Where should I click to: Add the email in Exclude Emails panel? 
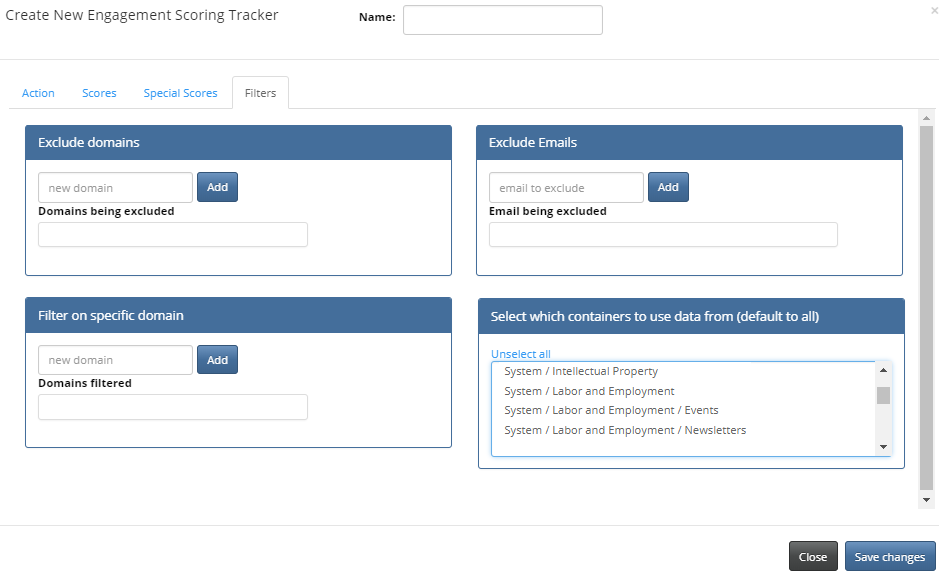point(668,187)
